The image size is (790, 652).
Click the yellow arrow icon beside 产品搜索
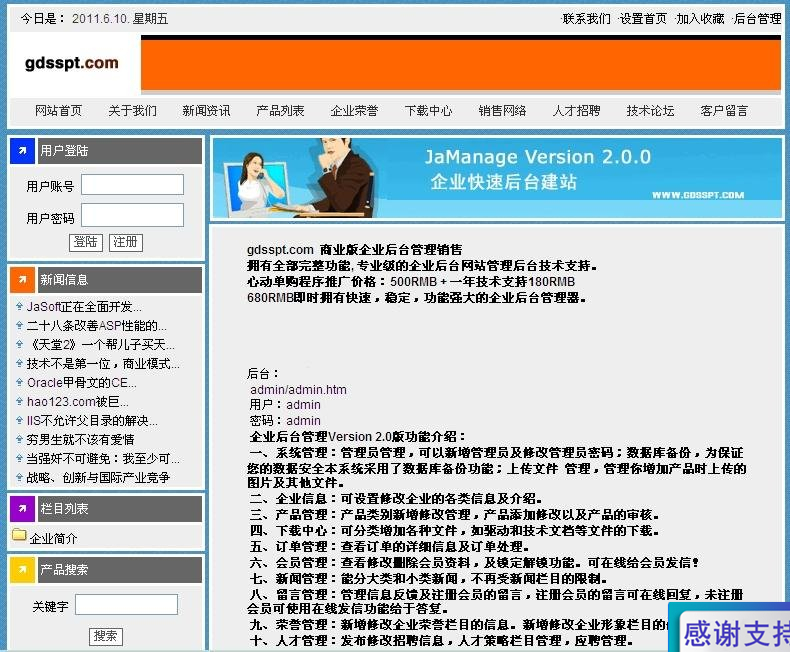point(22,570)
